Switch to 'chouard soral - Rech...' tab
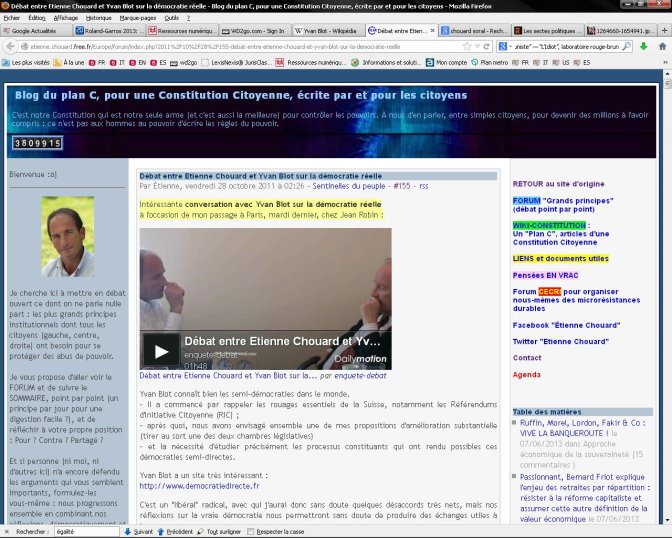The height and width of the screenshot is (538, 672). [x=474, y=30]
